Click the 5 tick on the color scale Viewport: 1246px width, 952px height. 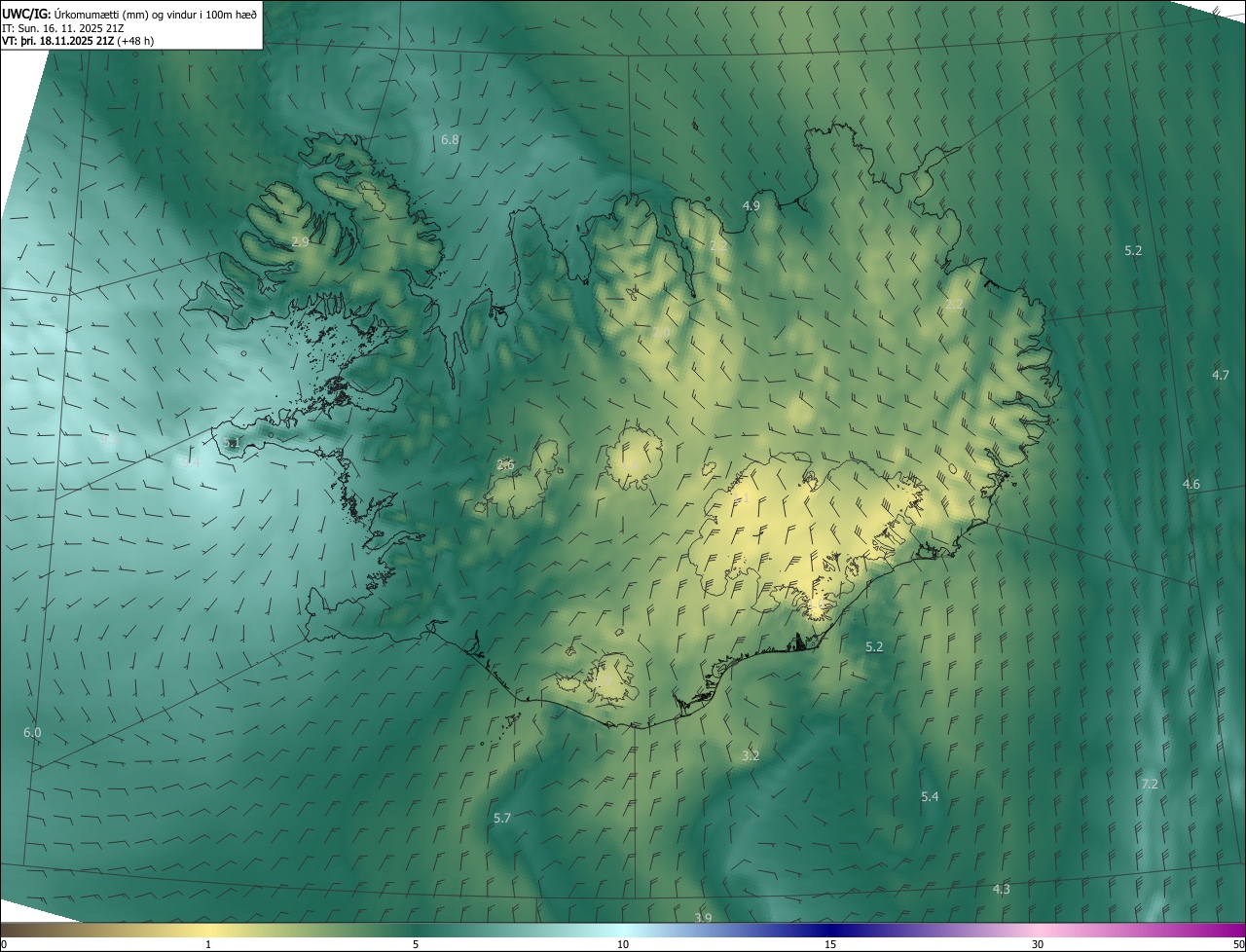click(x=416, y=944)
